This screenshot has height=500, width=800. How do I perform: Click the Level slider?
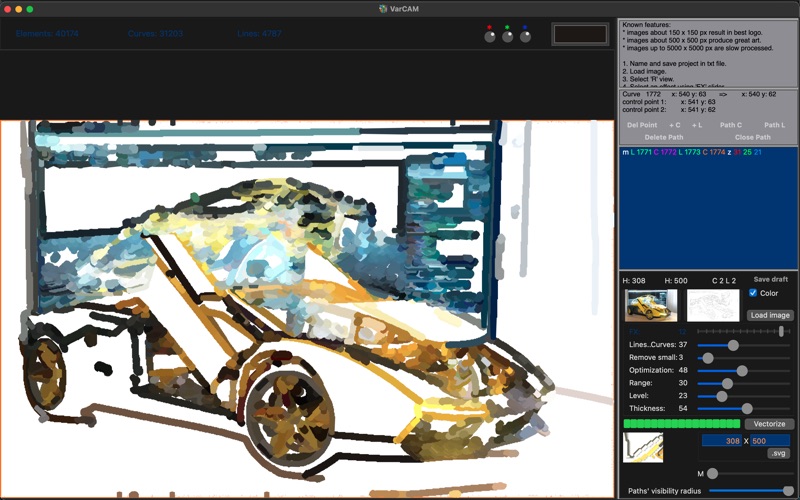[x=743, y=396]
